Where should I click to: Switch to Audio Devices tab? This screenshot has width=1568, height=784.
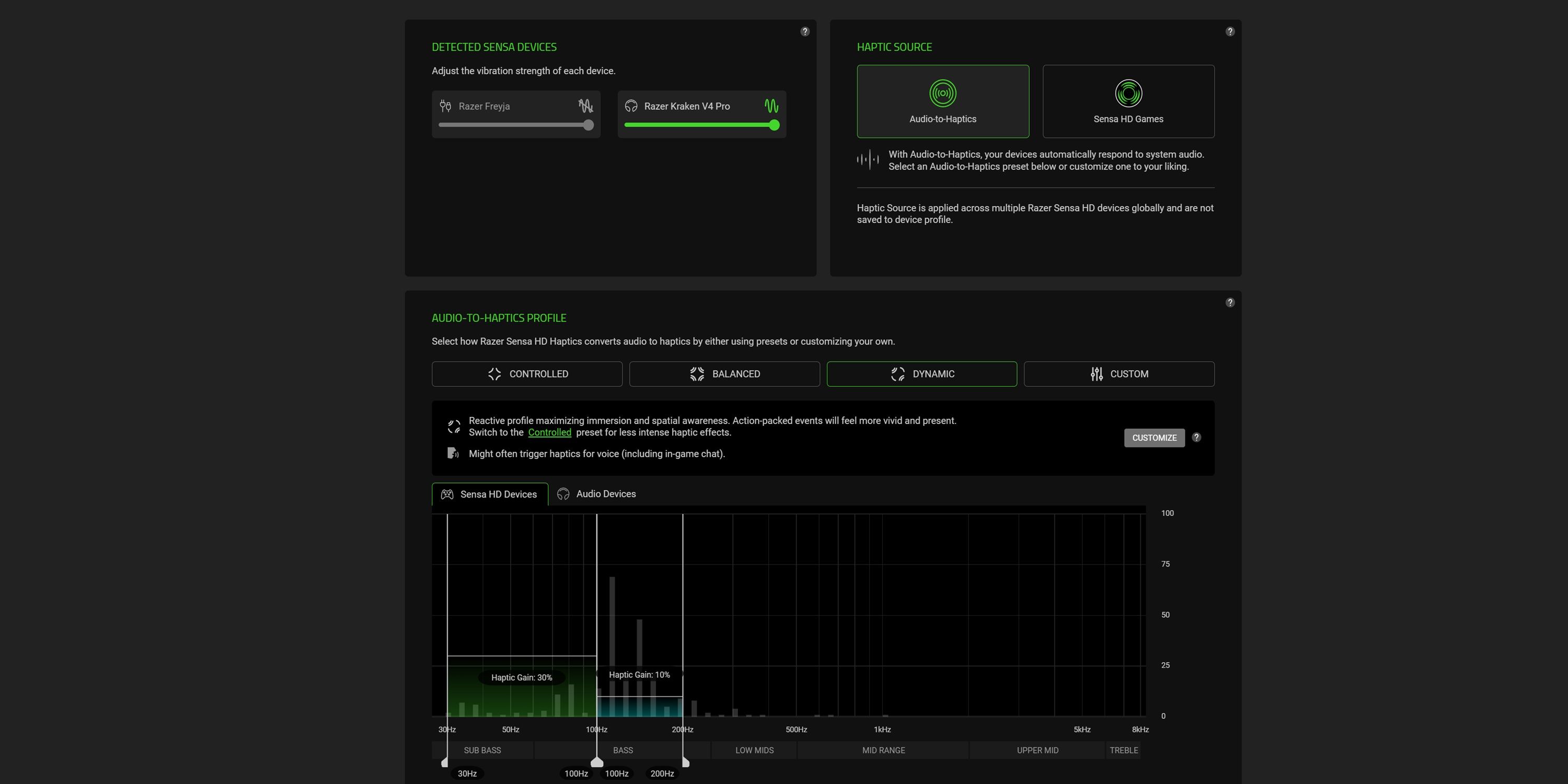click(x=597, y=494)
